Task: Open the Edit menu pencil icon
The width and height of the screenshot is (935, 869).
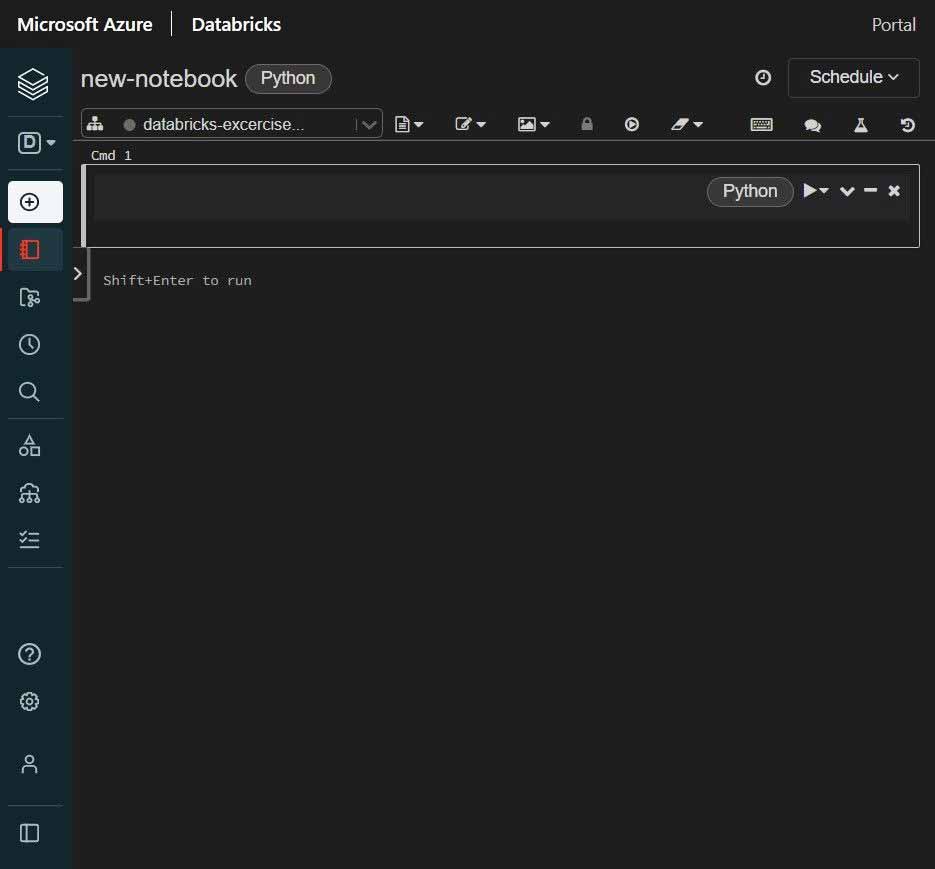Action: coord(470,124)
